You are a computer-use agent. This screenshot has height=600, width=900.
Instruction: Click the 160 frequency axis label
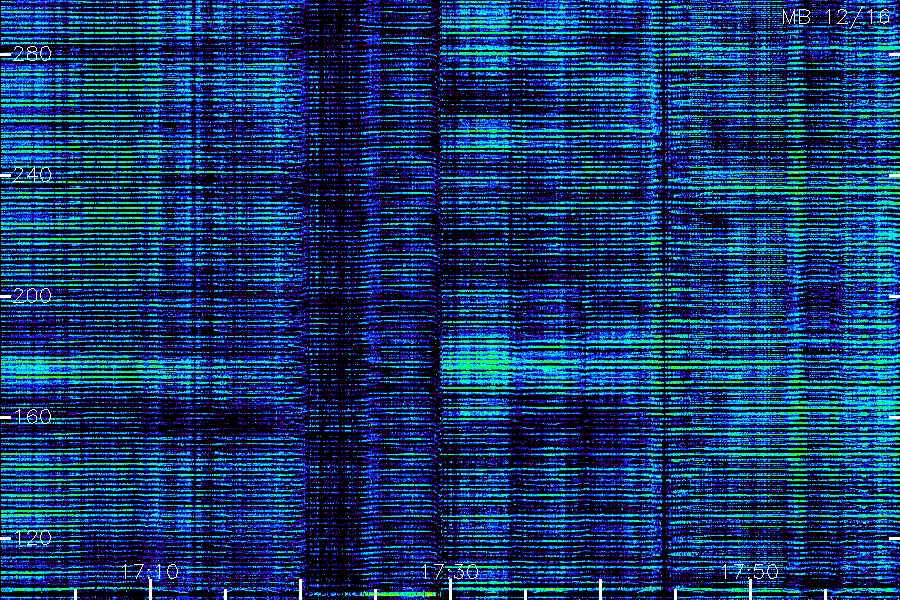tap(32, 417)
